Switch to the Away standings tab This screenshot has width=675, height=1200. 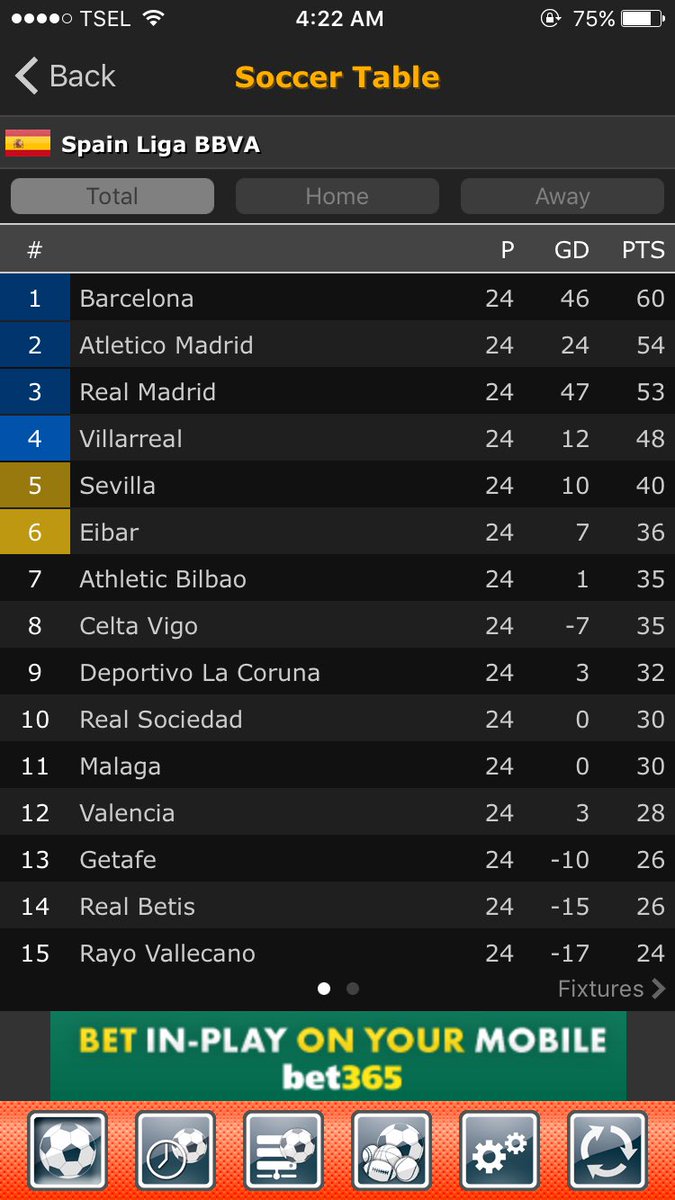[x=562, y=196]
